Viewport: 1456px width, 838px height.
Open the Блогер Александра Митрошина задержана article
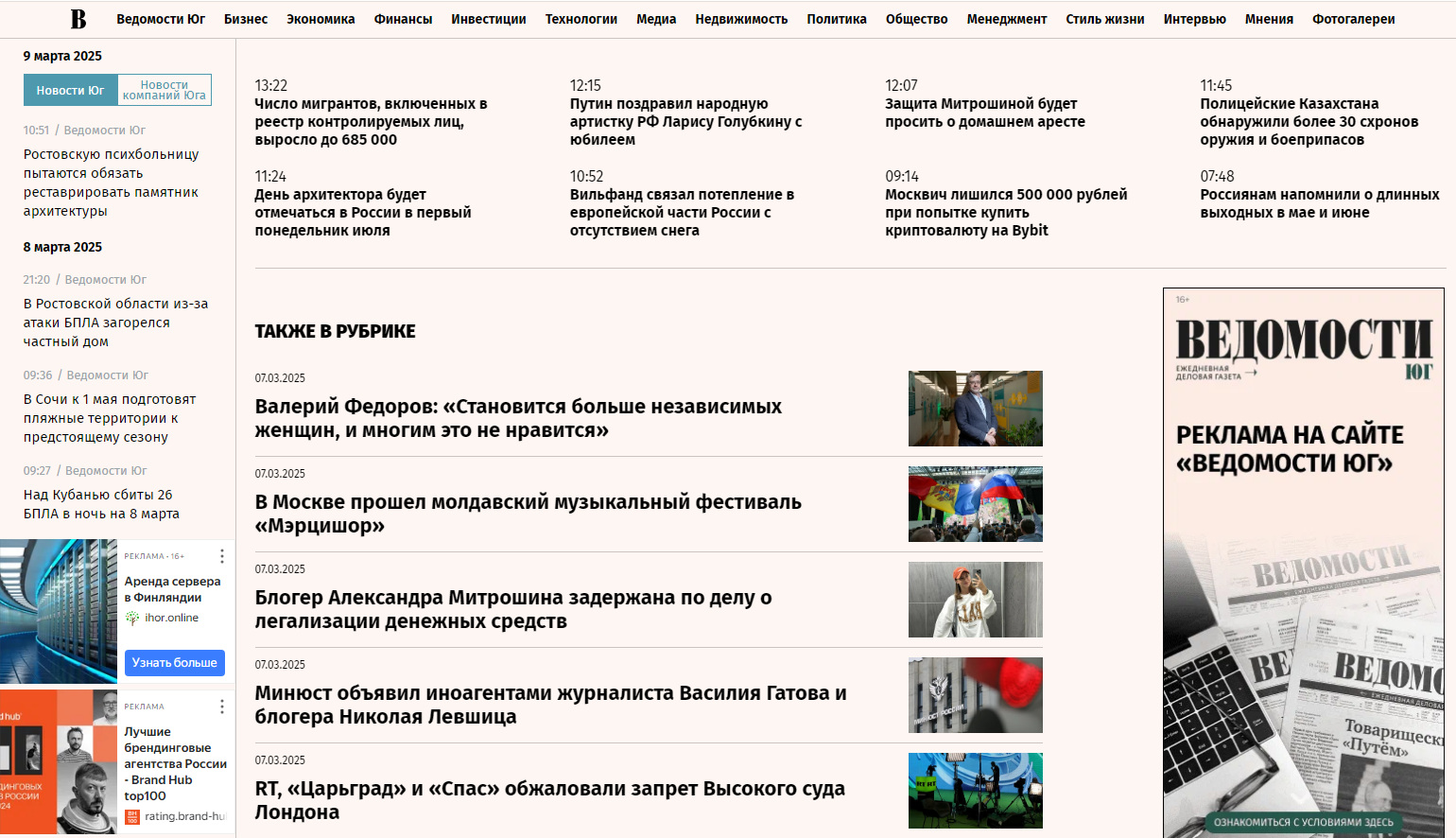point(513,609)
